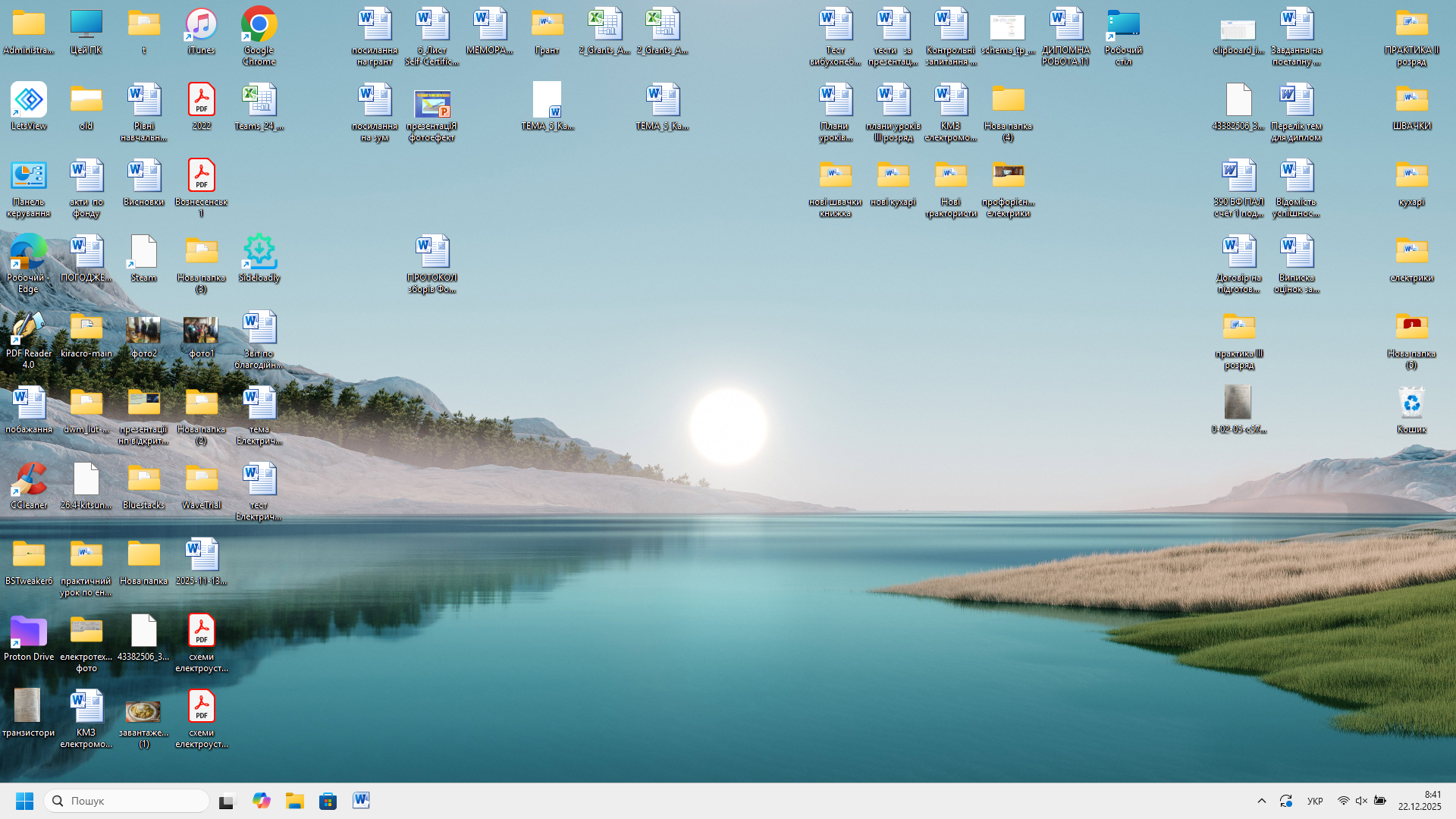
Task: Select the Sideloadly desktop icon
Action: coord(259,253)
